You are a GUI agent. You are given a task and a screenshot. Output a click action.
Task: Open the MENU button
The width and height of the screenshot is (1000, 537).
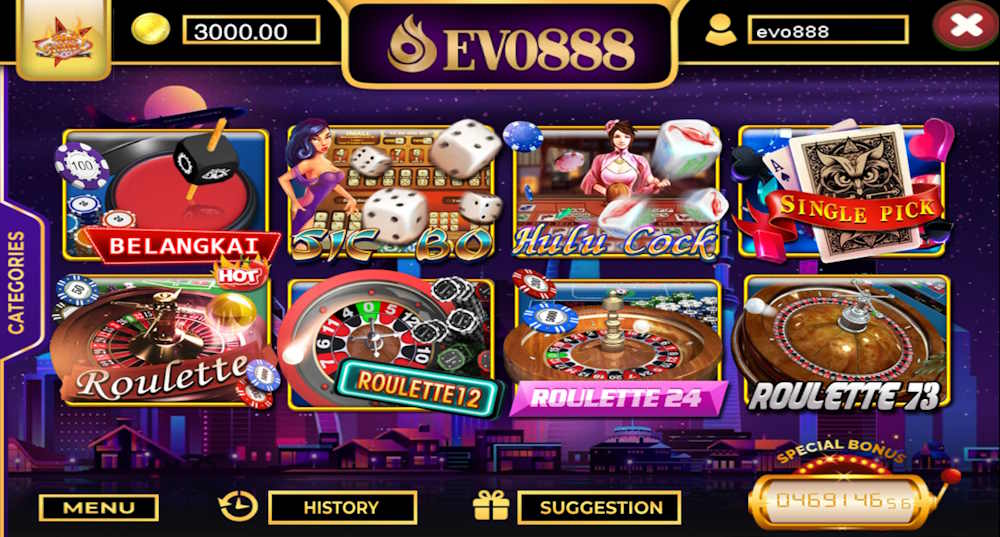[x=99, y=508]
